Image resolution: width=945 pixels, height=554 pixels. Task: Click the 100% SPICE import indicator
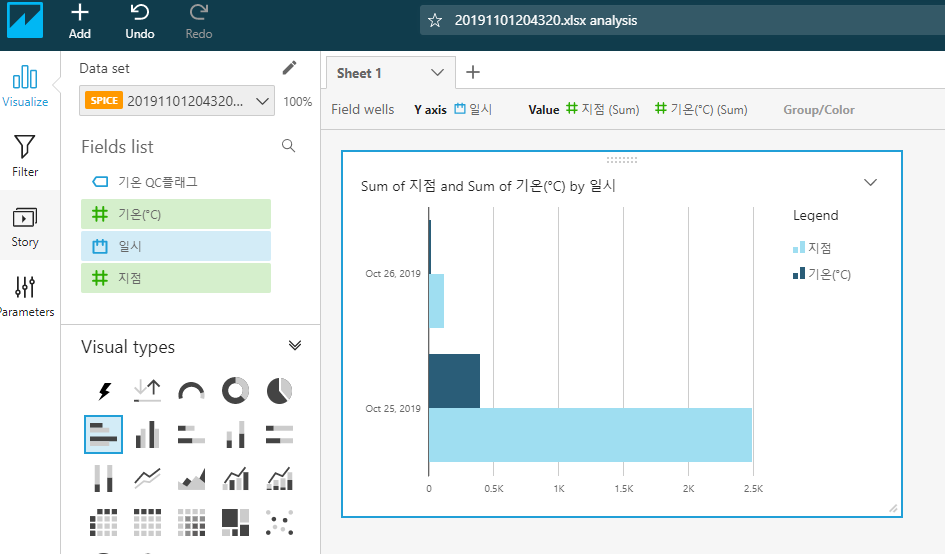298,101
